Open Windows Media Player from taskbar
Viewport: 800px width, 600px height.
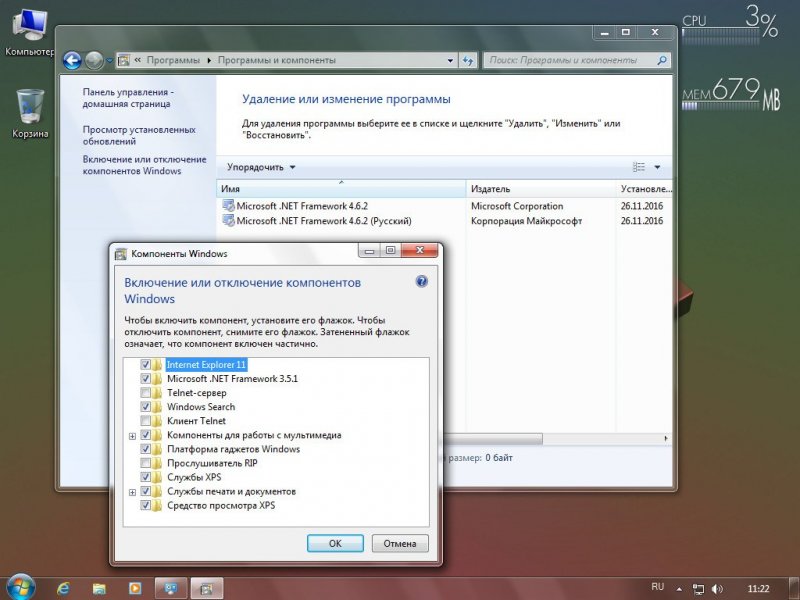click(135, 589)
